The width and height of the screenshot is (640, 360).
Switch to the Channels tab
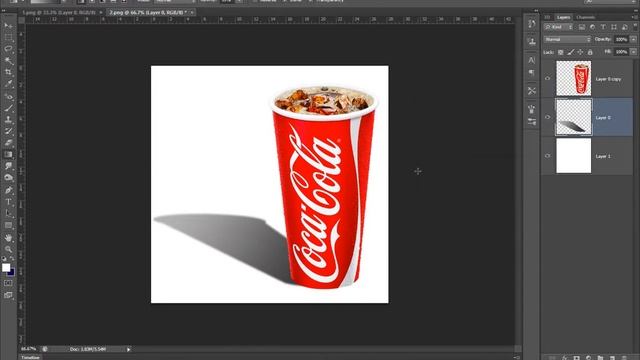(585, 17)
